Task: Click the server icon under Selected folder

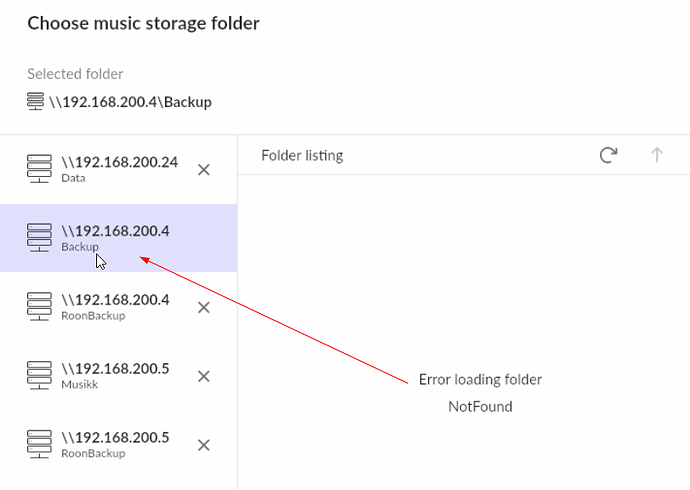Action: [x=35, y=101]
